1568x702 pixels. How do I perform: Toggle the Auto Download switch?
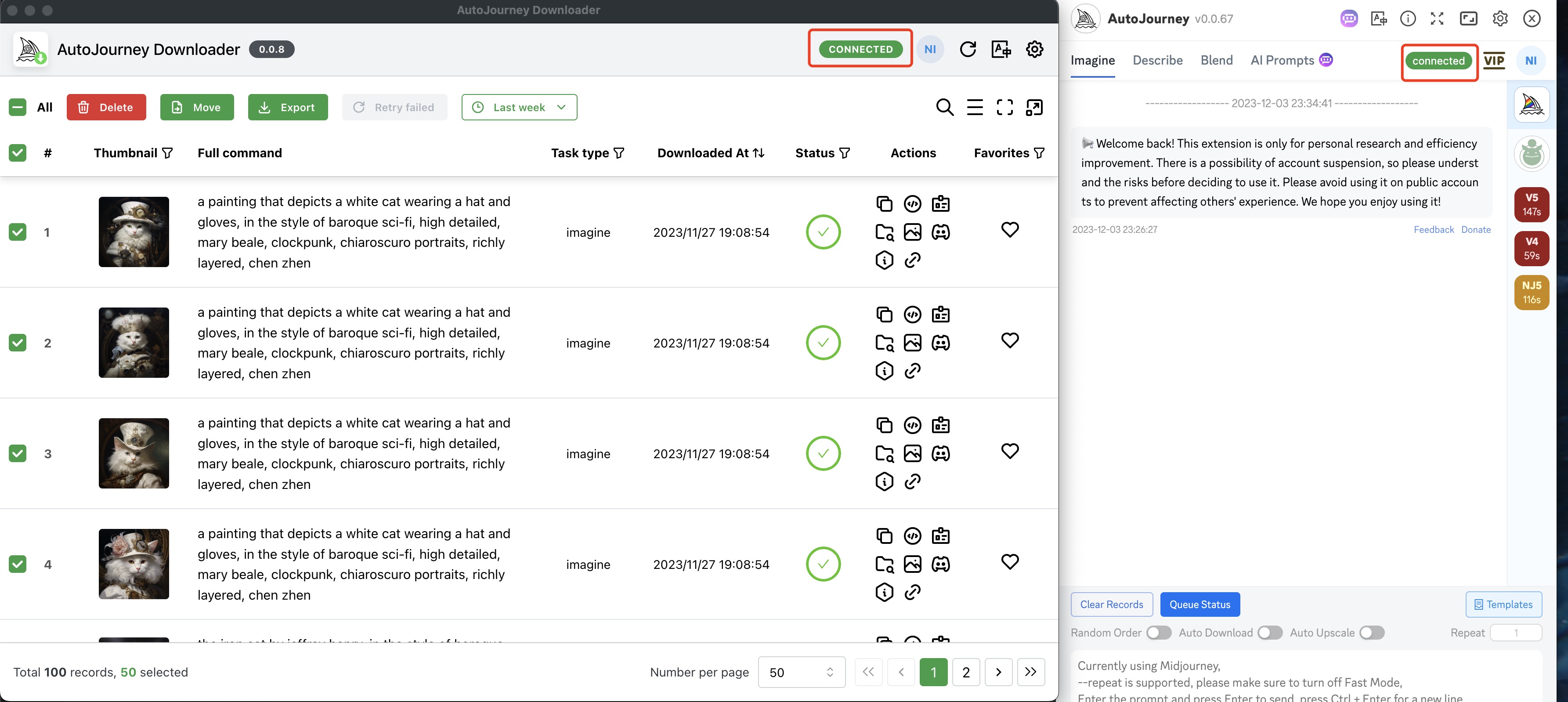coord(1270,633)
